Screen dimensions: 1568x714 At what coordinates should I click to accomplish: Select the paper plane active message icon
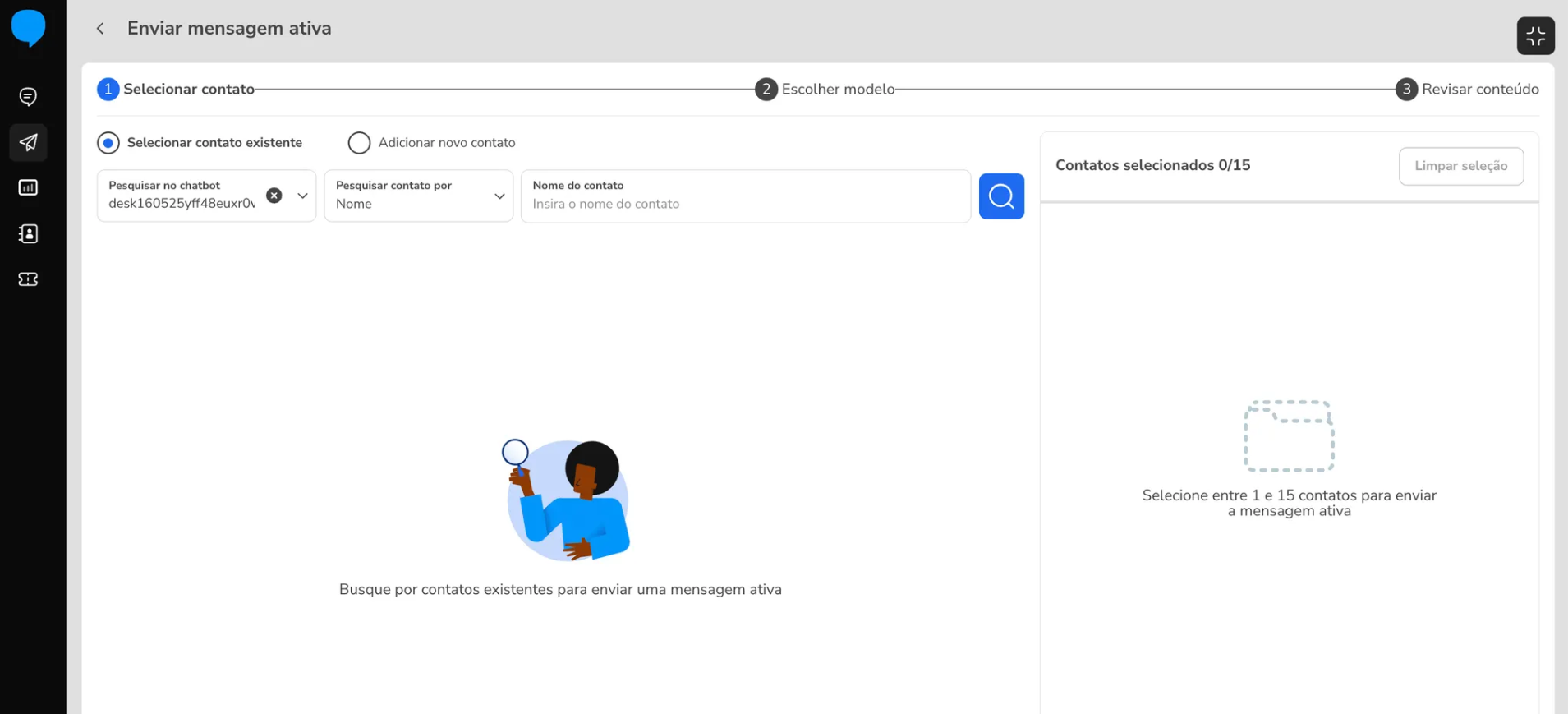(x=28, y=143)
